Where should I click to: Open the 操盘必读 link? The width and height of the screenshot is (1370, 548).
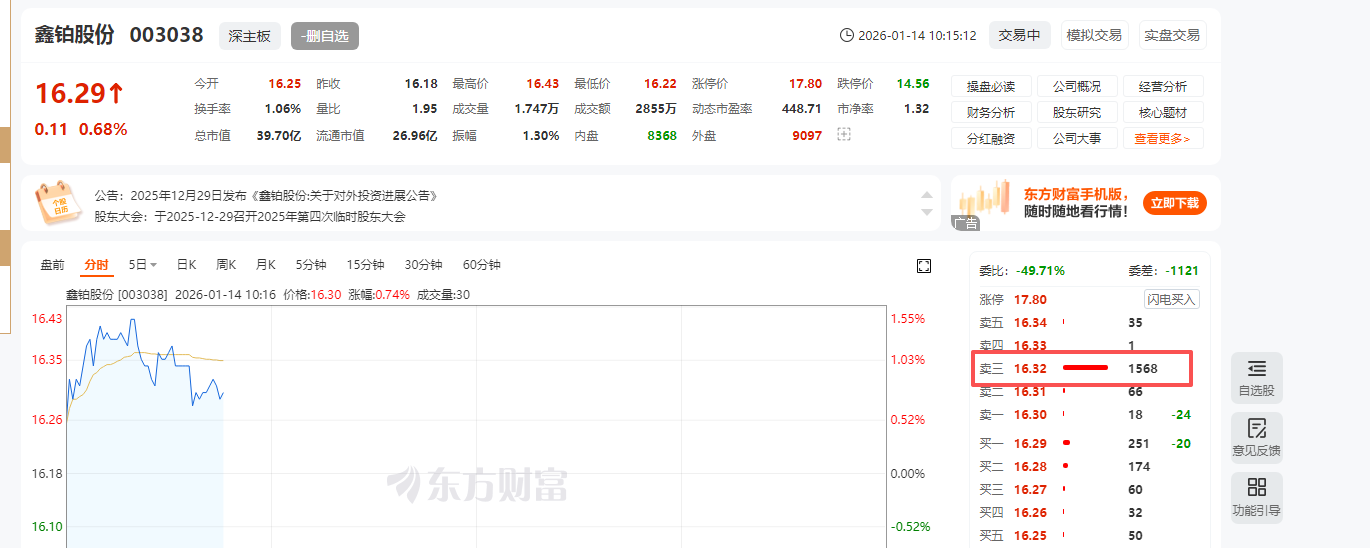click(x=991, y=86)
